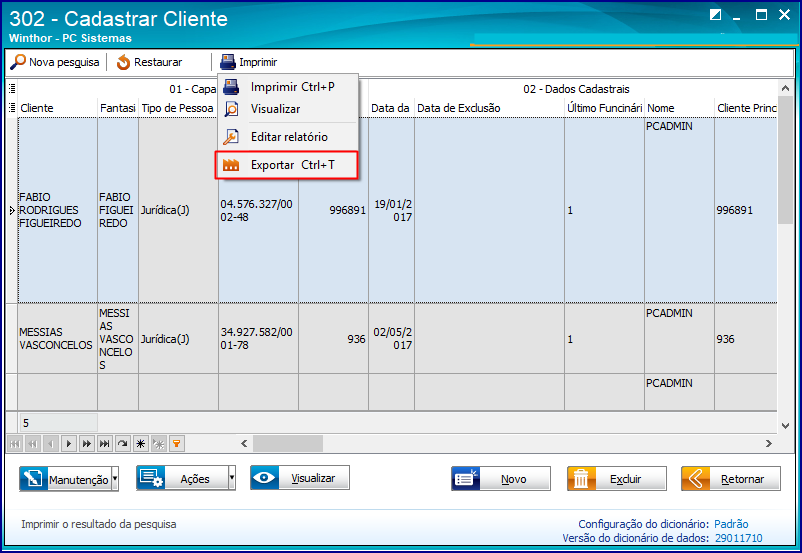Click the Data de Exclusão column header
Image resolution: width=802 pixels, height=553 pixels.
(x=489, y=108)
